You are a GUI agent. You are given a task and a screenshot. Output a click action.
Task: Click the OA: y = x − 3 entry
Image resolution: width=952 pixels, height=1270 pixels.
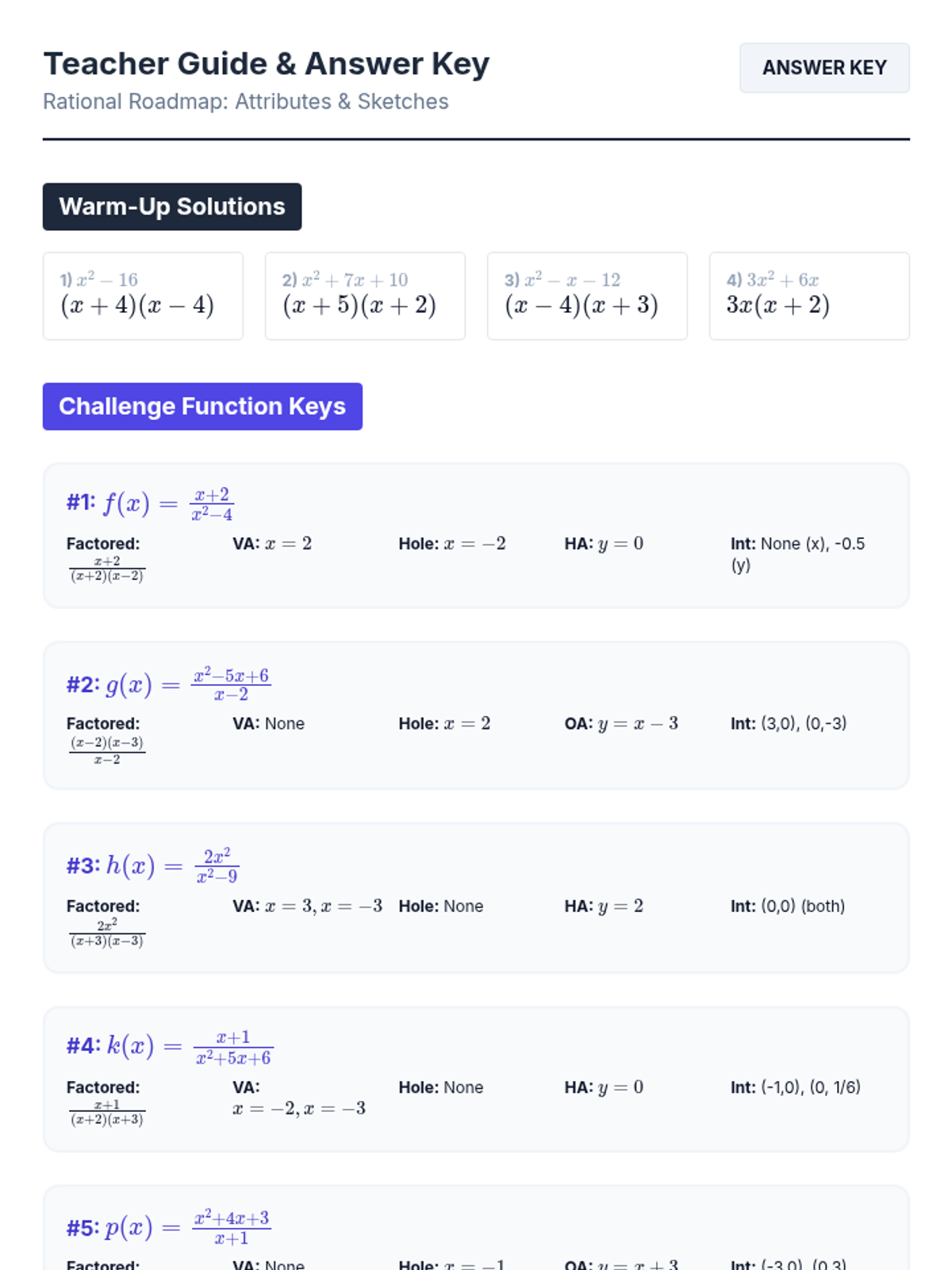621,723
